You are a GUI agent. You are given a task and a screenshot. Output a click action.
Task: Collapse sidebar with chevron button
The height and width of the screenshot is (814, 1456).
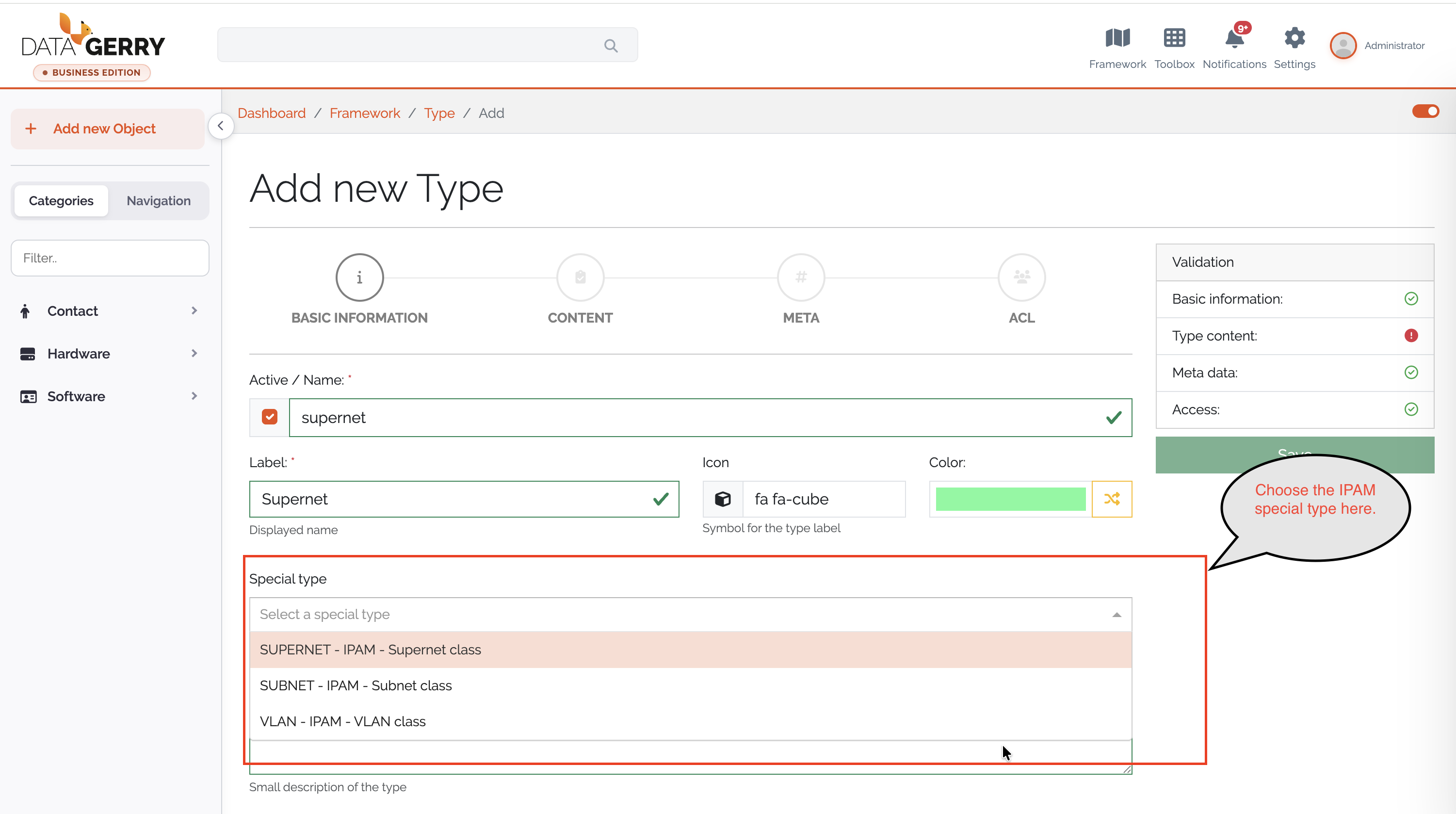click(x=220, y=126)
